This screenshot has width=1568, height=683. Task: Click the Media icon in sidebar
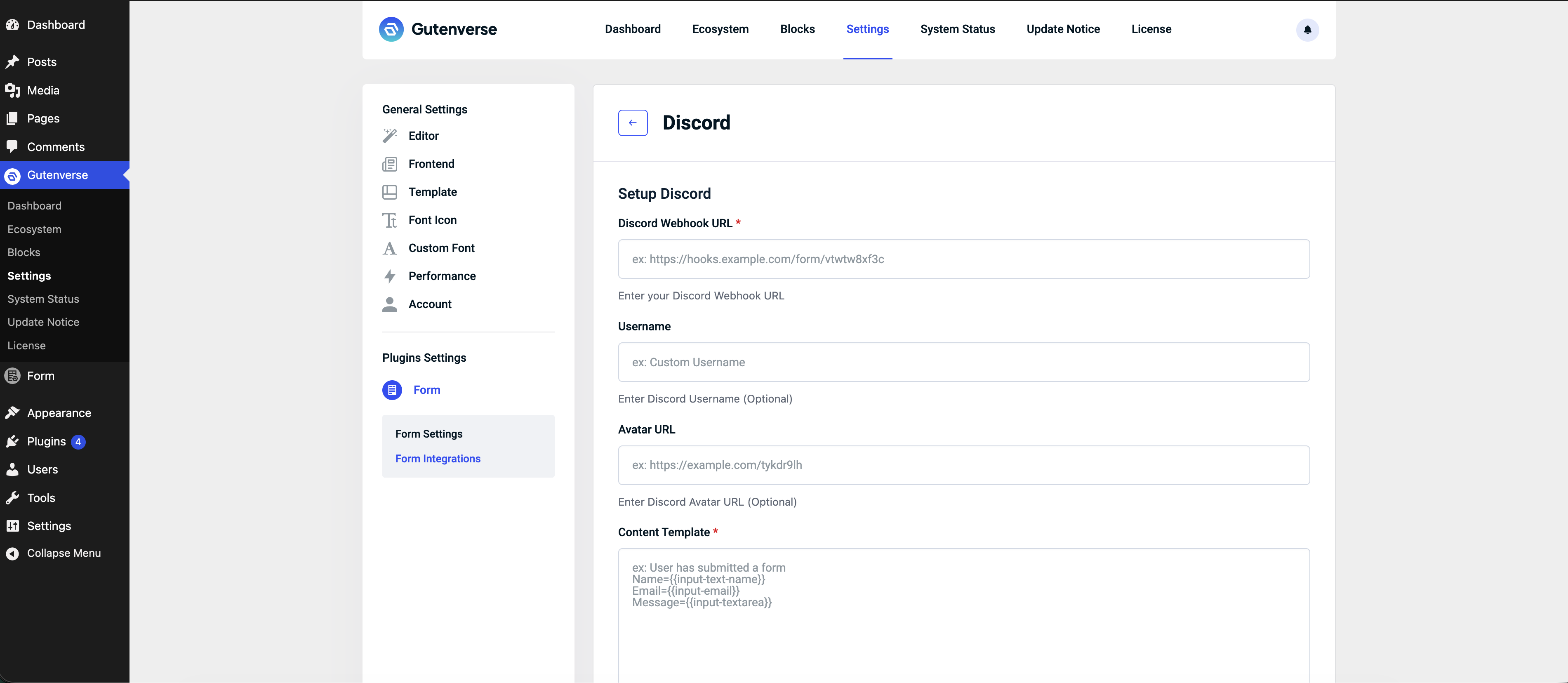click(x=12, y=90)
